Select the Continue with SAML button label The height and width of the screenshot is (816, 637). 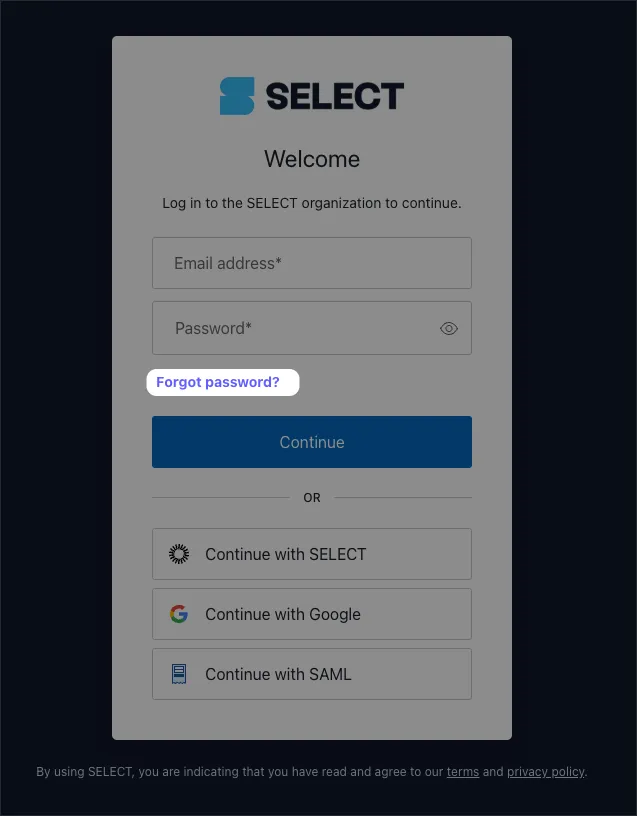[278, 674]
